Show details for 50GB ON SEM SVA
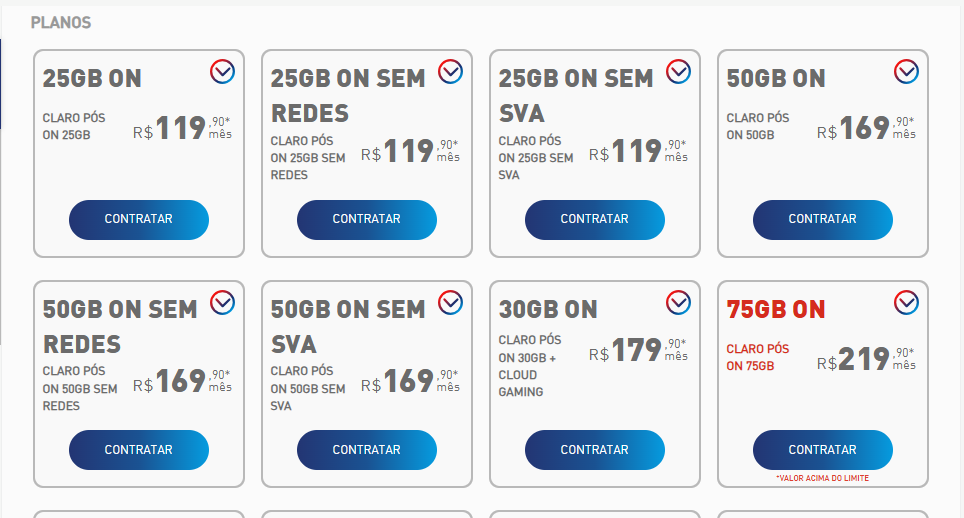The height and width of the screenshot is (518, 964). pos(451,302)
